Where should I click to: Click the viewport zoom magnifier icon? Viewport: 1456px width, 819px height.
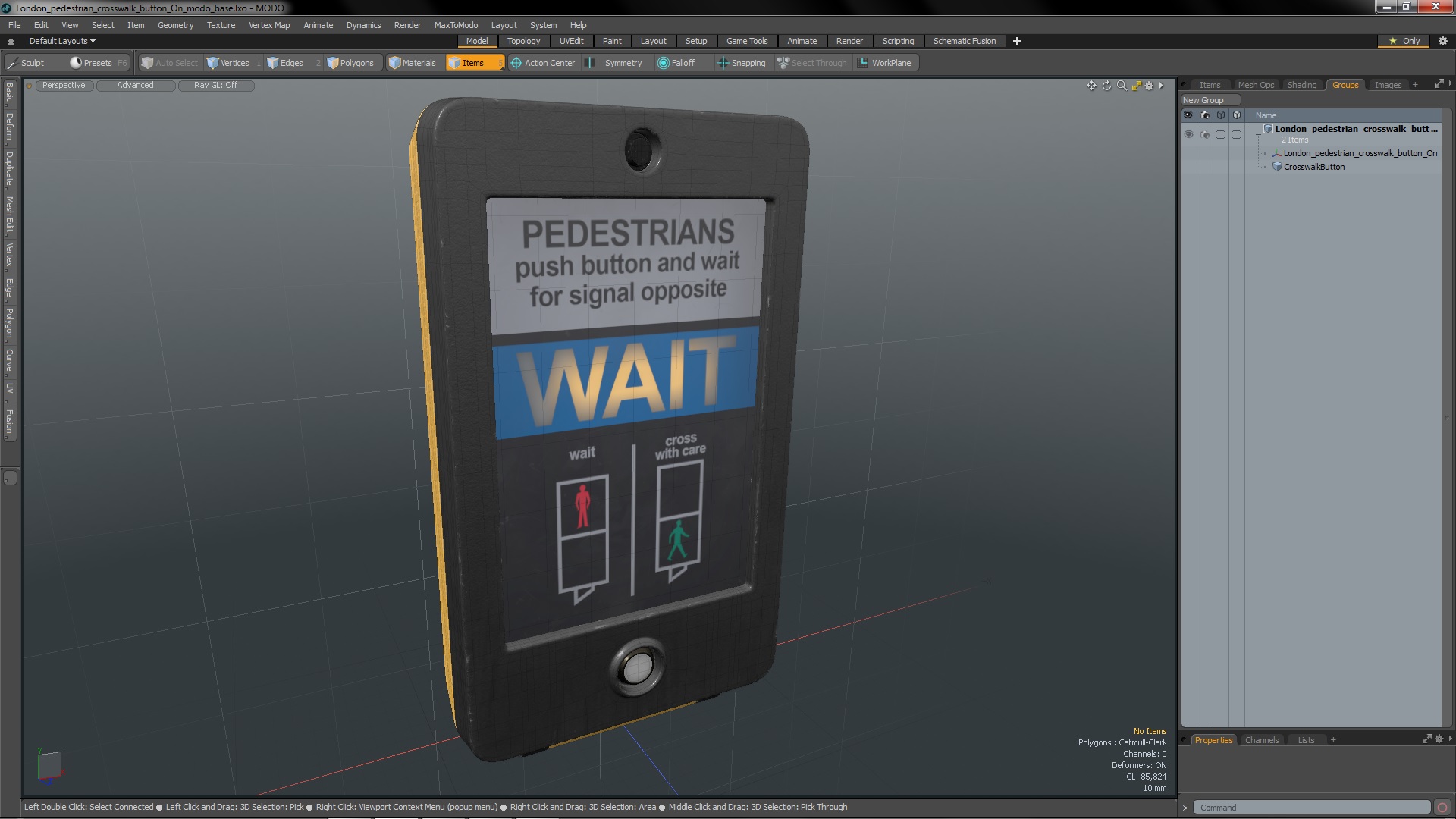click(x=1122, y=86)
